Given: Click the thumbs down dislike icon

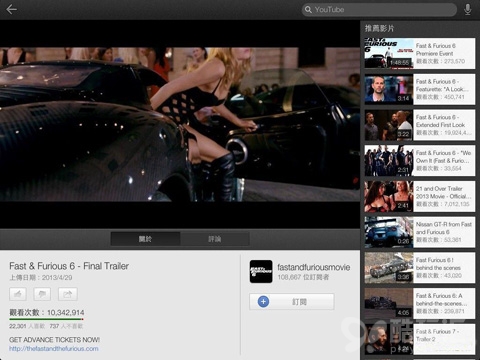Looking at the screenshot, I should click(x=42, y=294).
